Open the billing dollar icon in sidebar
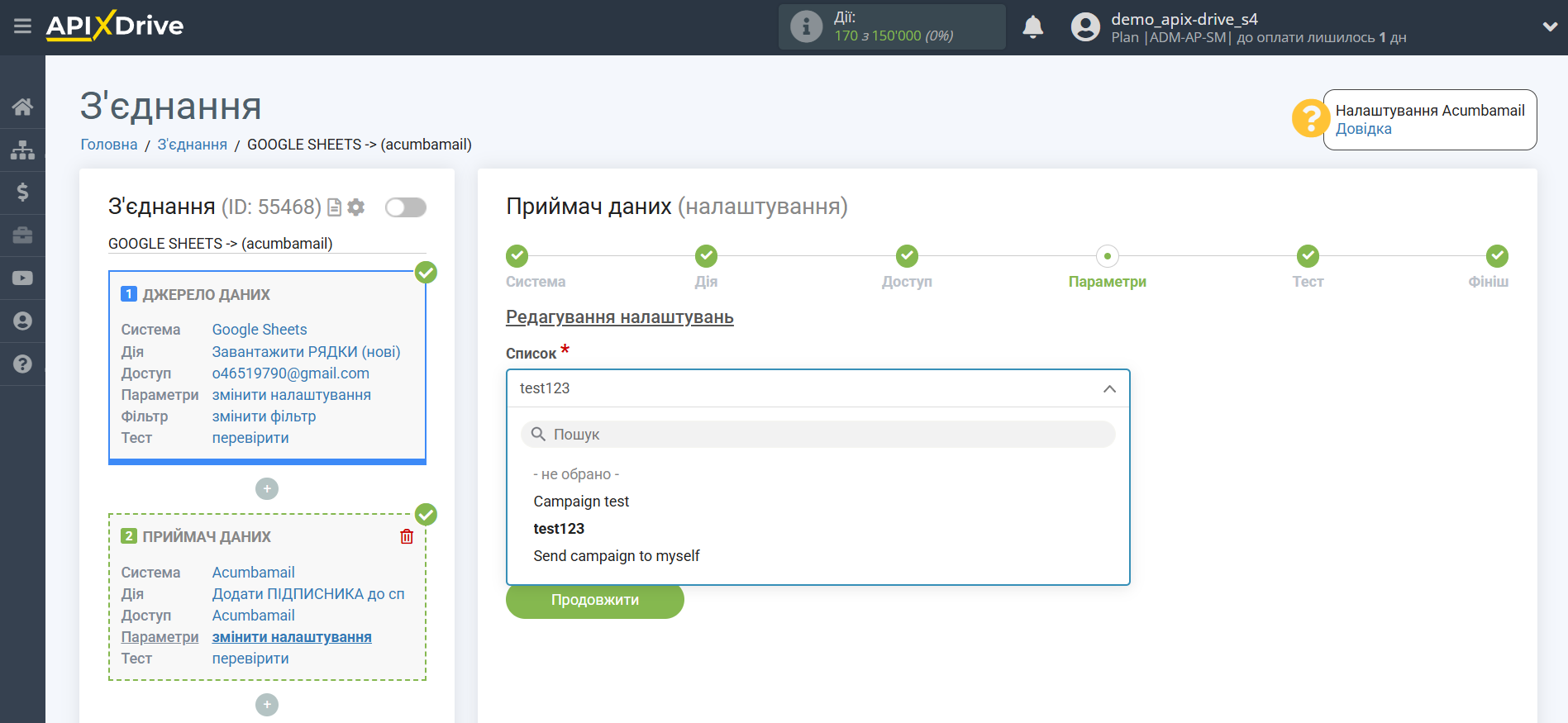 (x=22, y=193)
